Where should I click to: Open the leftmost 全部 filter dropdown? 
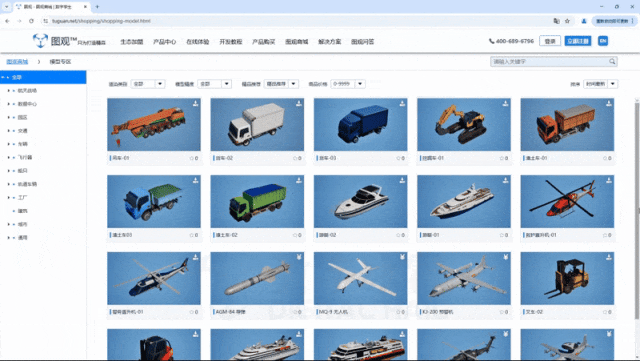tap(148, 84)
